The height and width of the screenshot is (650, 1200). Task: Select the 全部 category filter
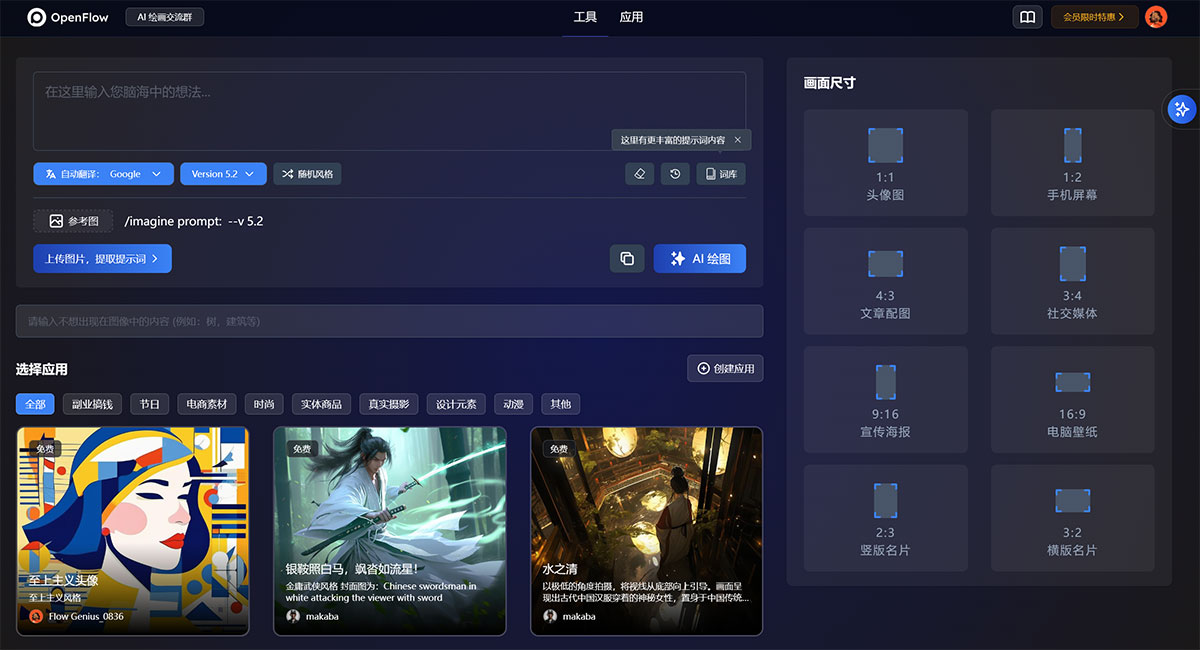(34, 404)
